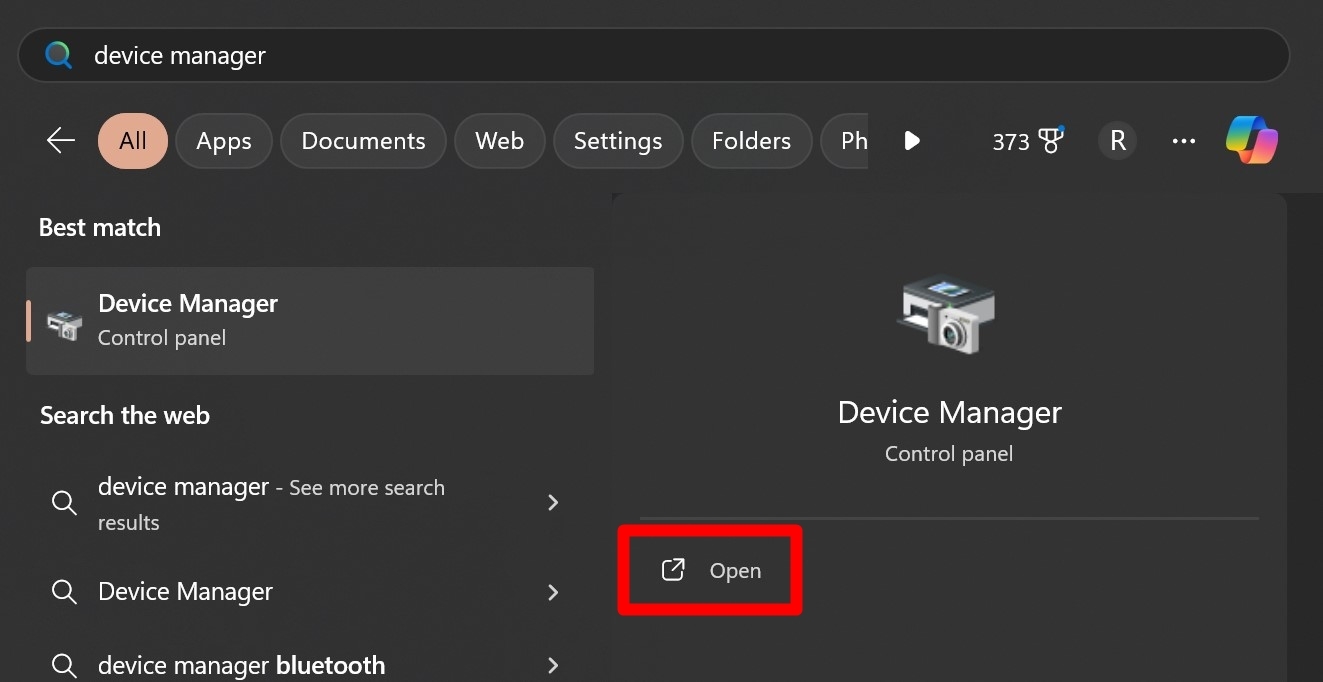Click the Device Manager icon in best match
The width and height of the screenshot is (1323, 682).
pyautogui.click(x=65, y=323)
